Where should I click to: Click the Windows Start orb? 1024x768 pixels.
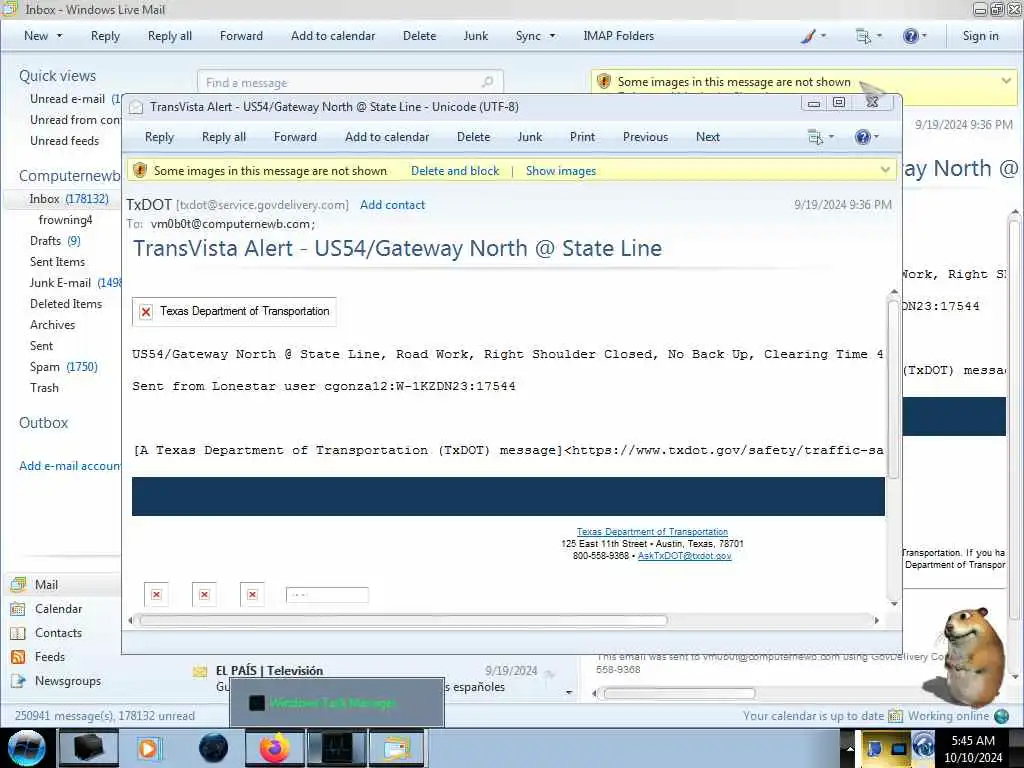[x=27, y=748]
